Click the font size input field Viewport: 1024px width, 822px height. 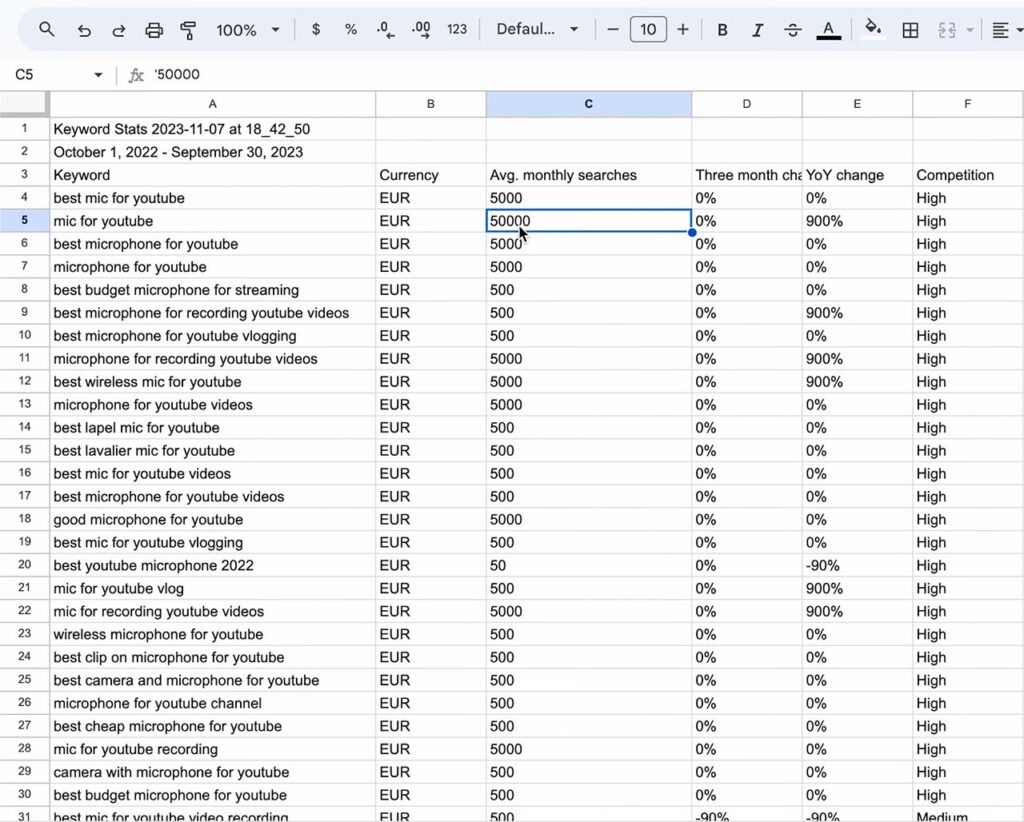tap(648, 29)
